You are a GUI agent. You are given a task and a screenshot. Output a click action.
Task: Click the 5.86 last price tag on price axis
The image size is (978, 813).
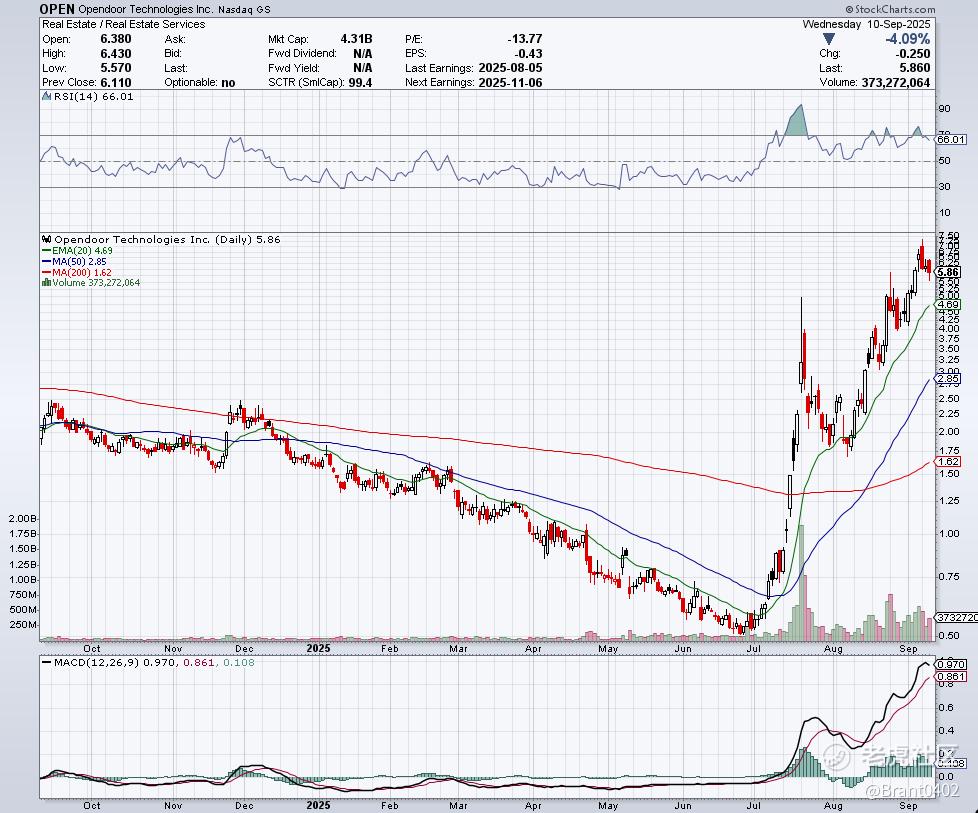tap(949, 272)
